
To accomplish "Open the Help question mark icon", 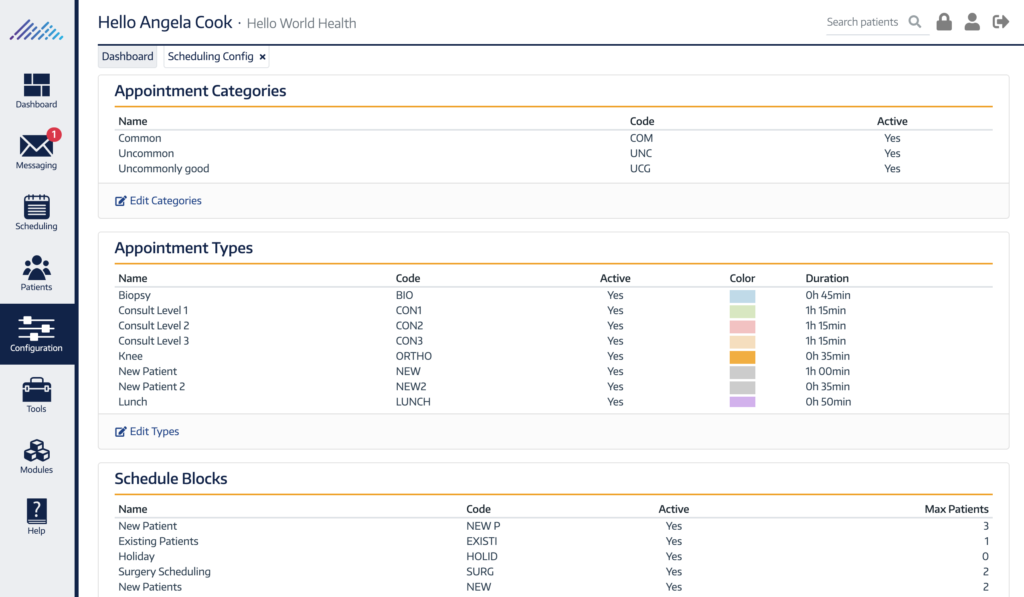I will coord(37,517).
